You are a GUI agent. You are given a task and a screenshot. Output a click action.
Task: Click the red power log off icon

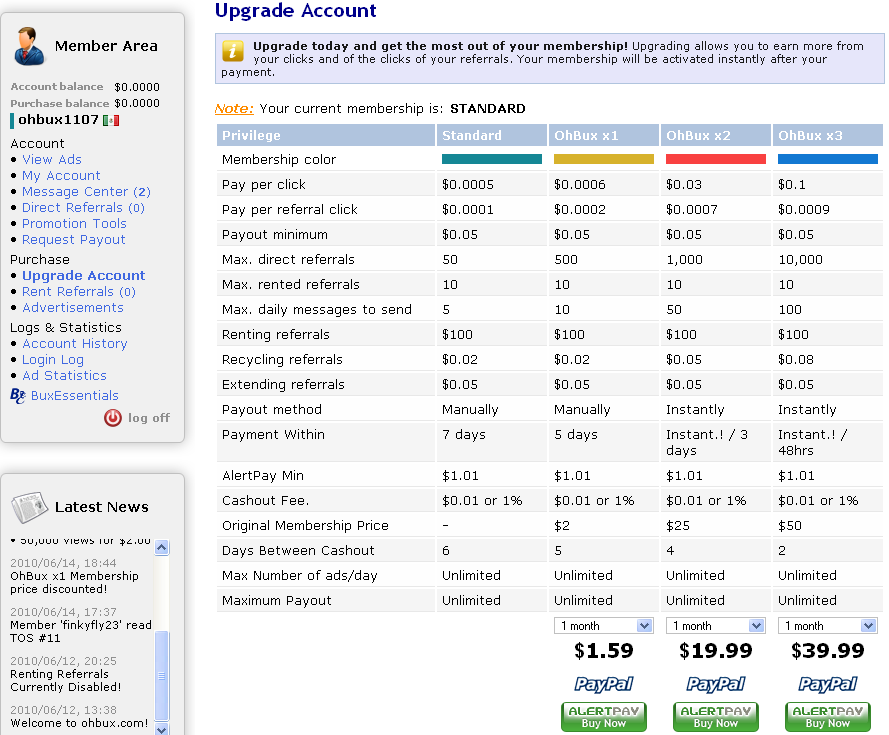tap(113, 418)
